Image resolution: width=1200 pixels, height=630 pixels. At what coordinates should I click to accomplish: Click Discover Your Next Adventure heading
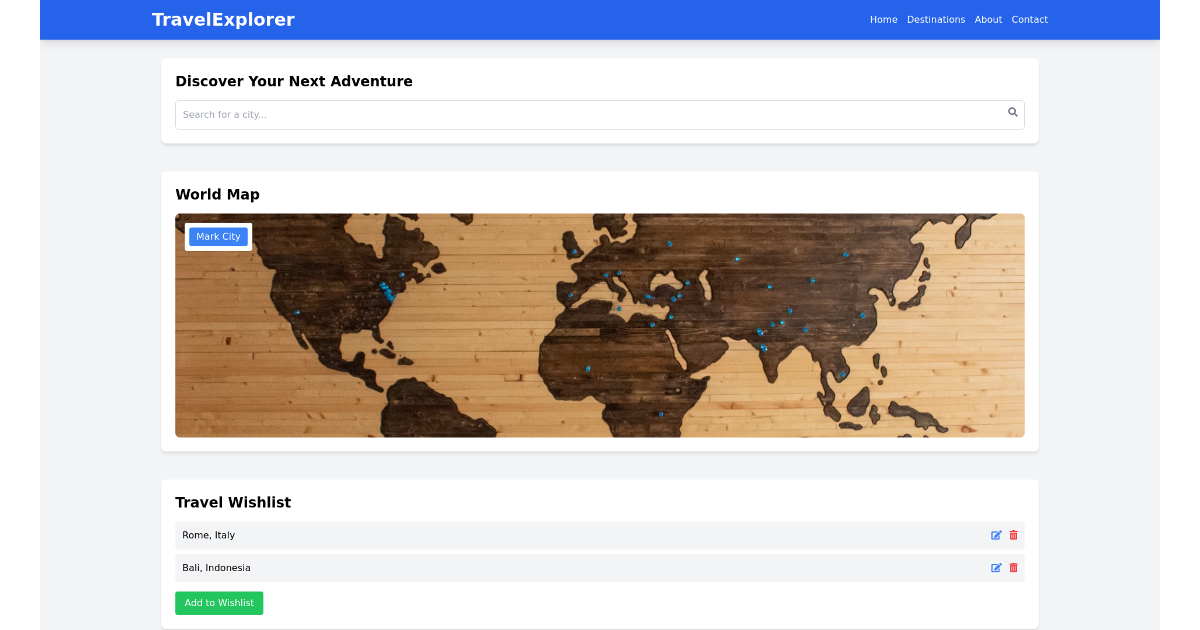[x=294, y=81]
